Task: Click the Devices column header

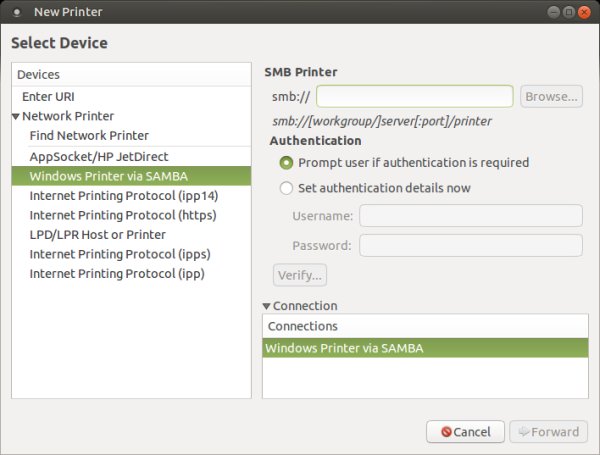Action: pos(131,75)
